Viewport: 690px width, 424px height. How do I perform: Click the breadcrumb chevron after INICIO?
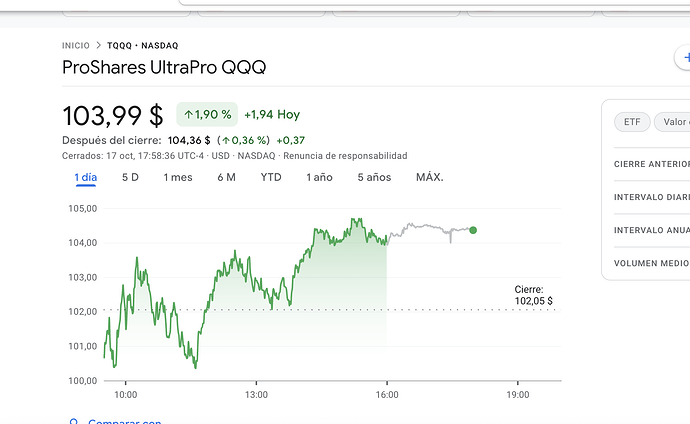pyautogui.click(x=98, y=46)
